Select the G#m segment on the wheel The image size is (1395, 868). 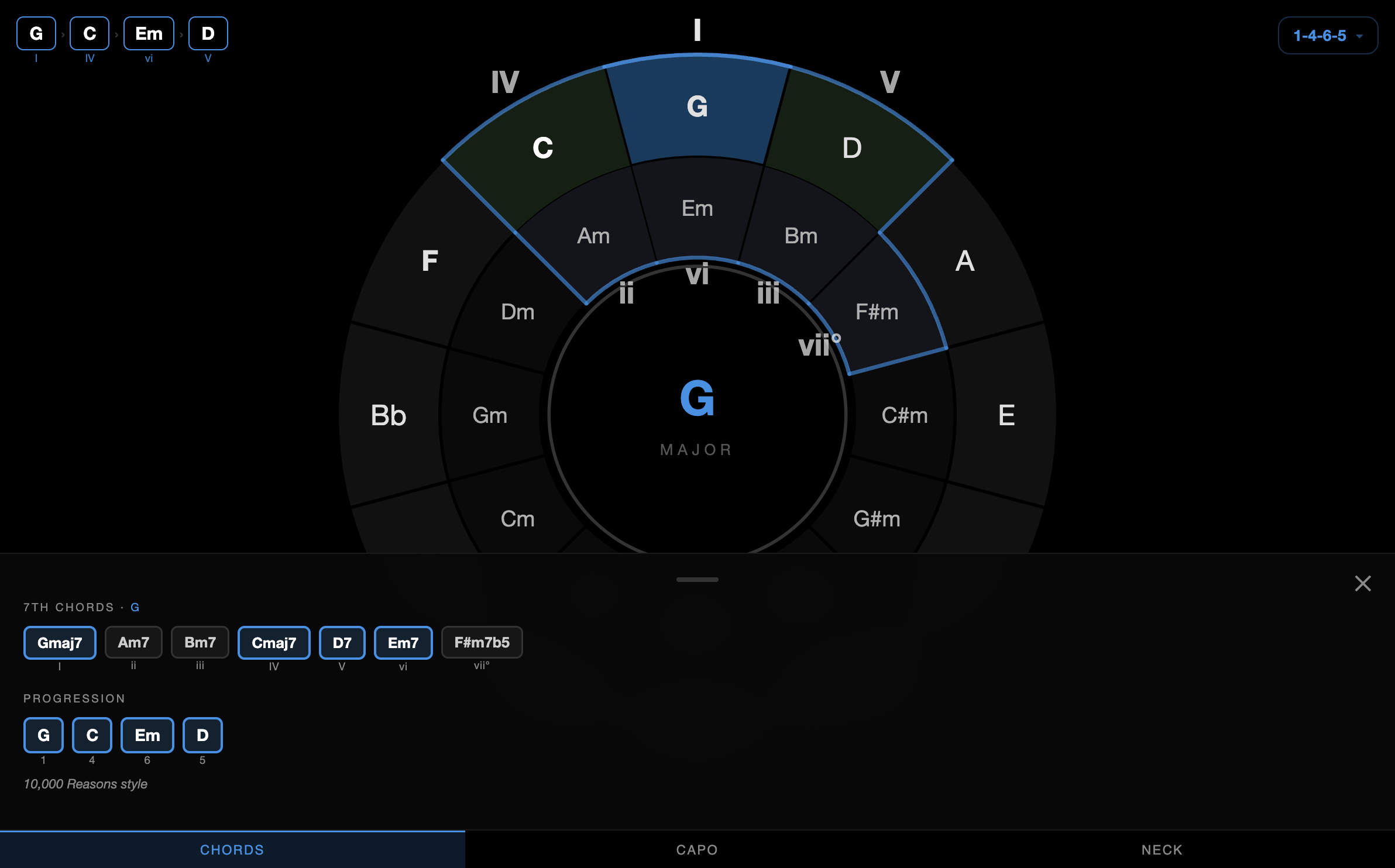[877, 519]
